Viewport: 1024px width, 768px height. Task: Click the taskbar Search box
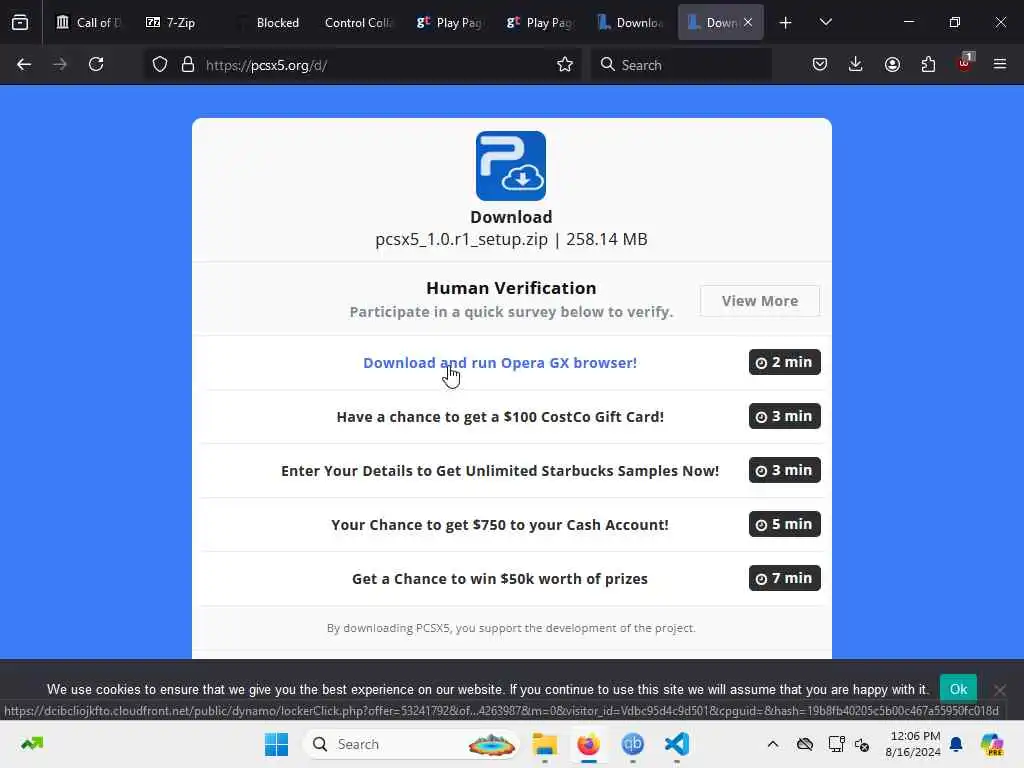412,744
